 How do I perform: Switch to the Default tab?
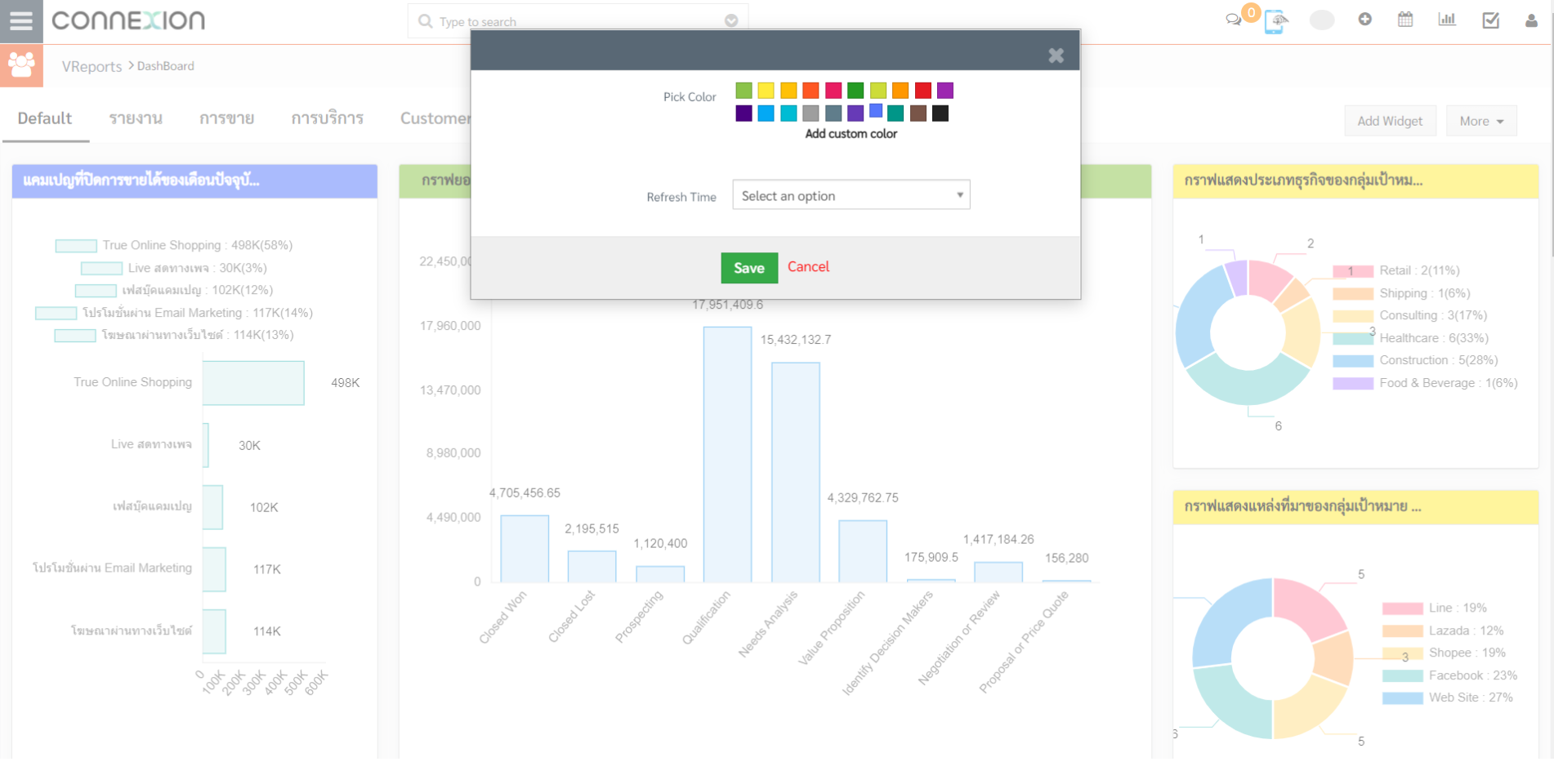point(45,118)
